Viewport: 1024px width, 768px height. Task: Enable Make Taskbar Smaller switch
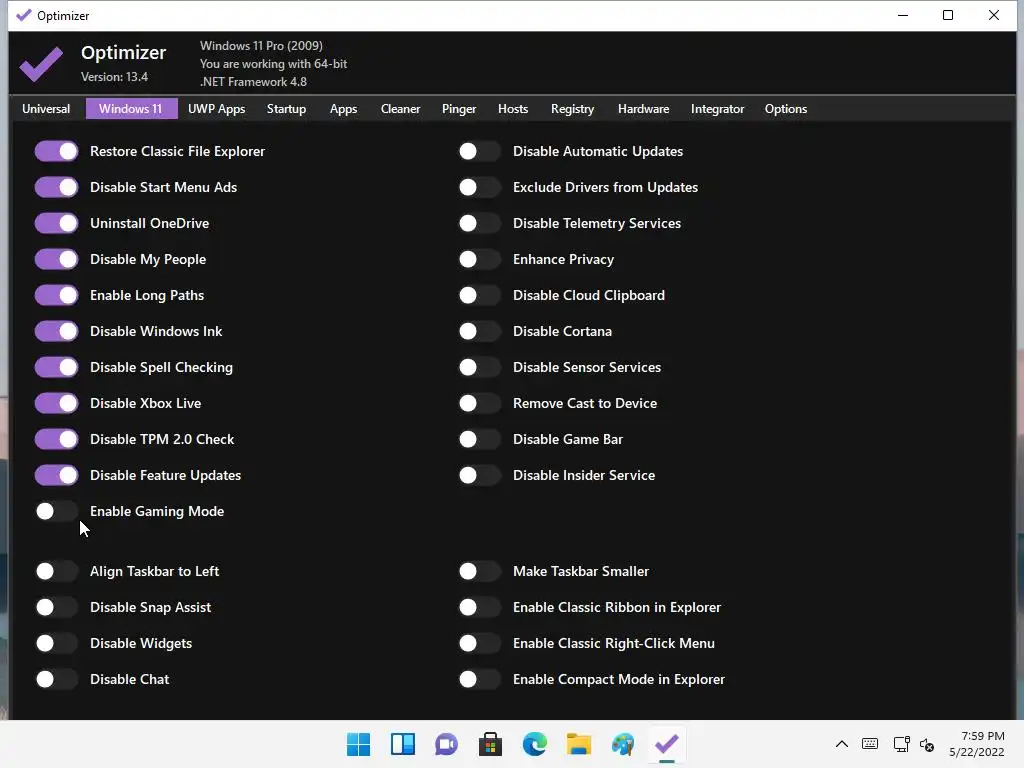coord(479,571)
